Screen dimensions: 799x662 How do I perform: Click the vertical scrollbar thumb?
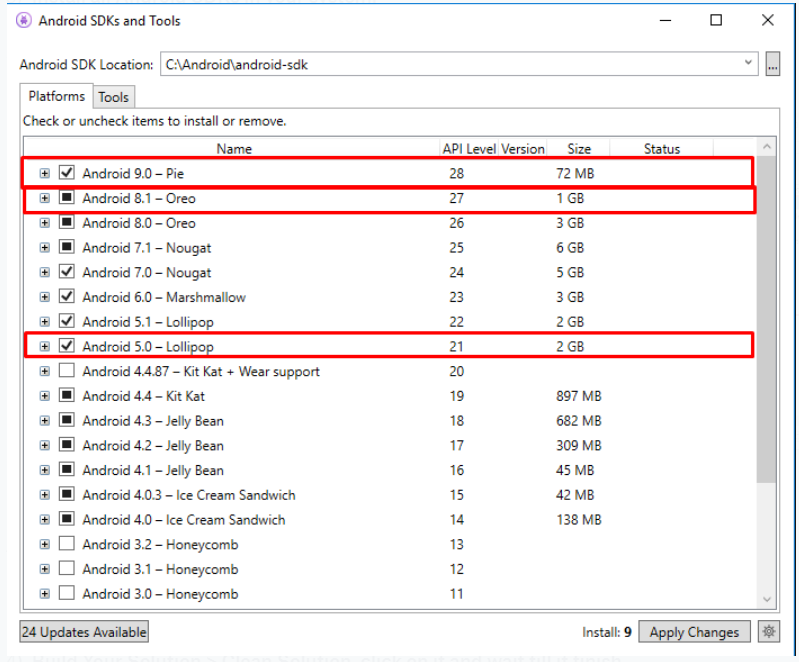[766, 320]
